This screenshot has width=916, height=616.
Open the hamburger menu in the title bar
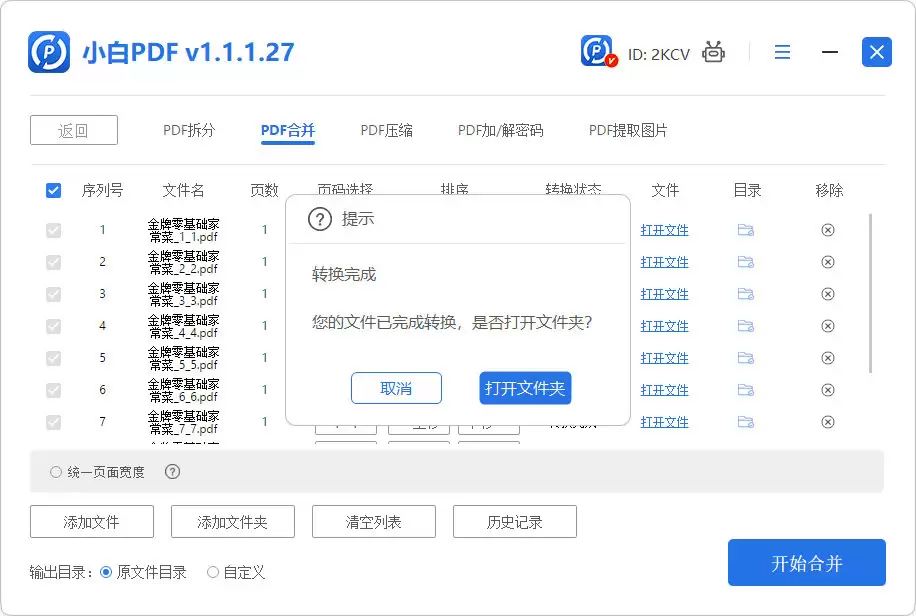tap(782, 52)
